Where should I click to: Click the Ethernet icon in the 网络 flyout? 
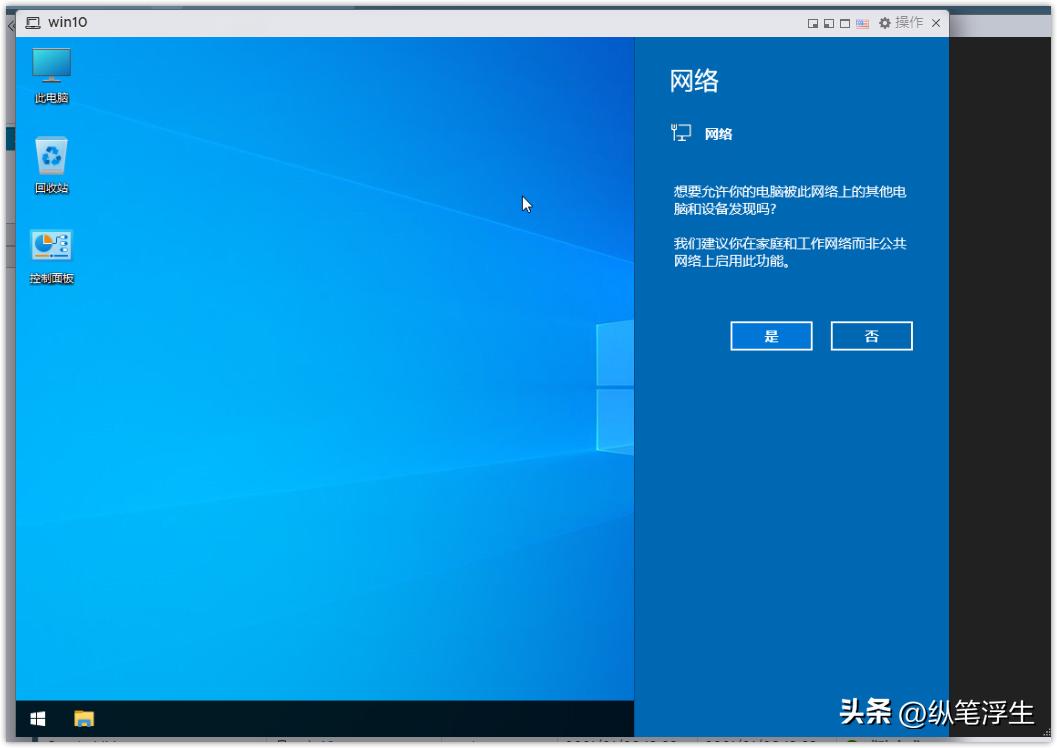(x=682, y=133)
